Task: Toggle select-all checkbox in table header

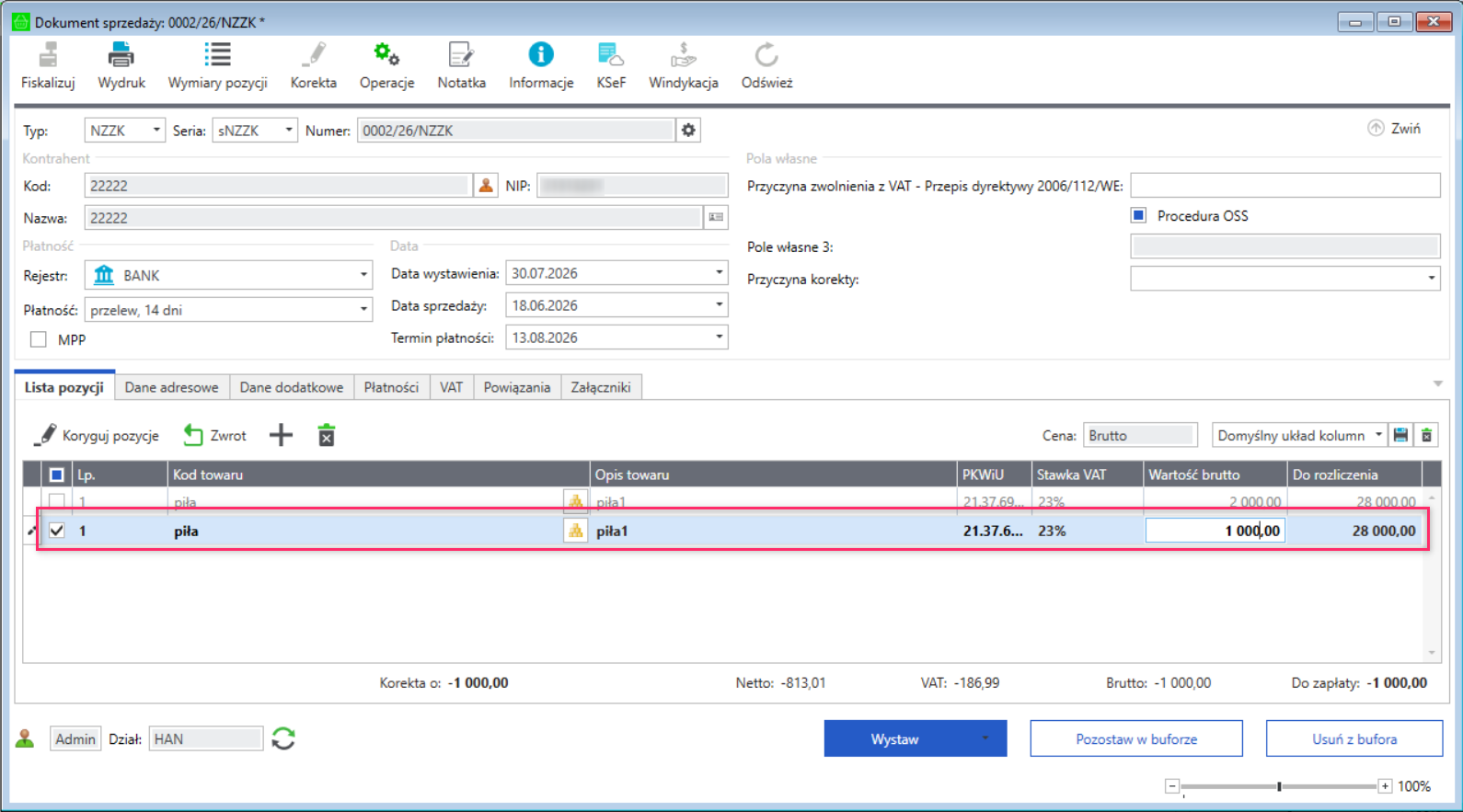Action: coord(57,475)
